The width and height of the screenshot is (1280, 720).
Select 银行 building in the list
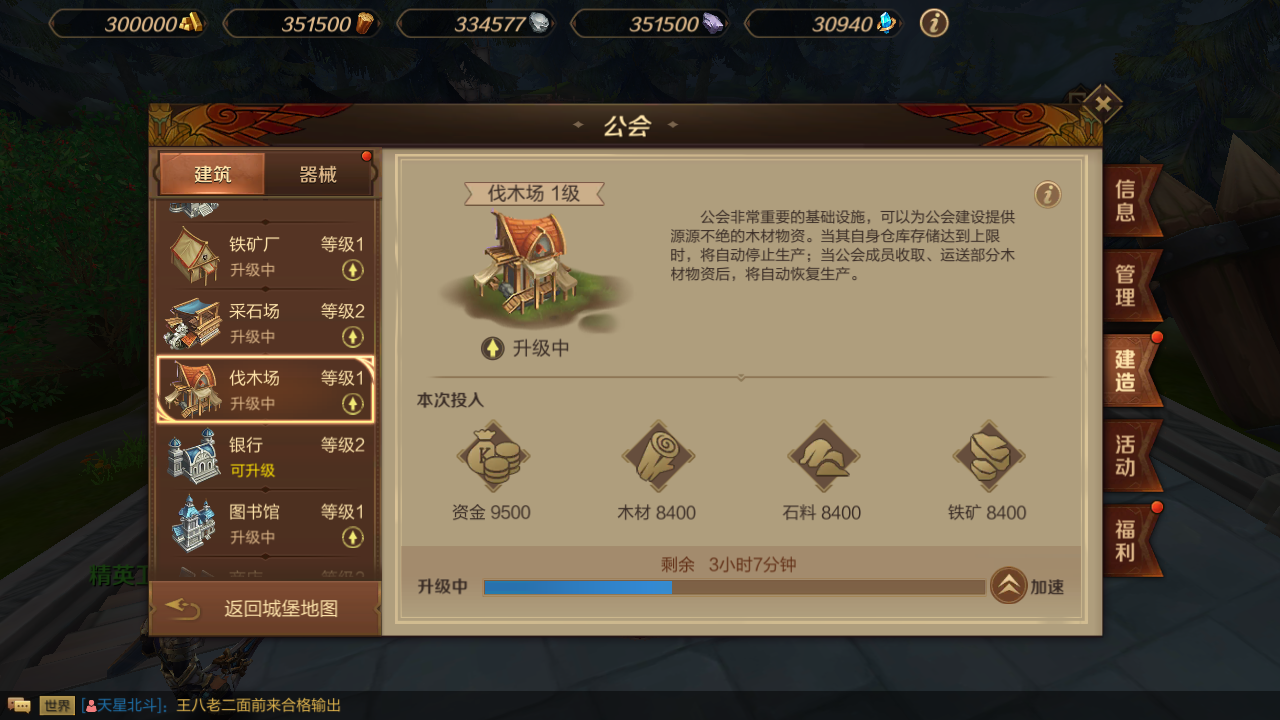[265, 457]
